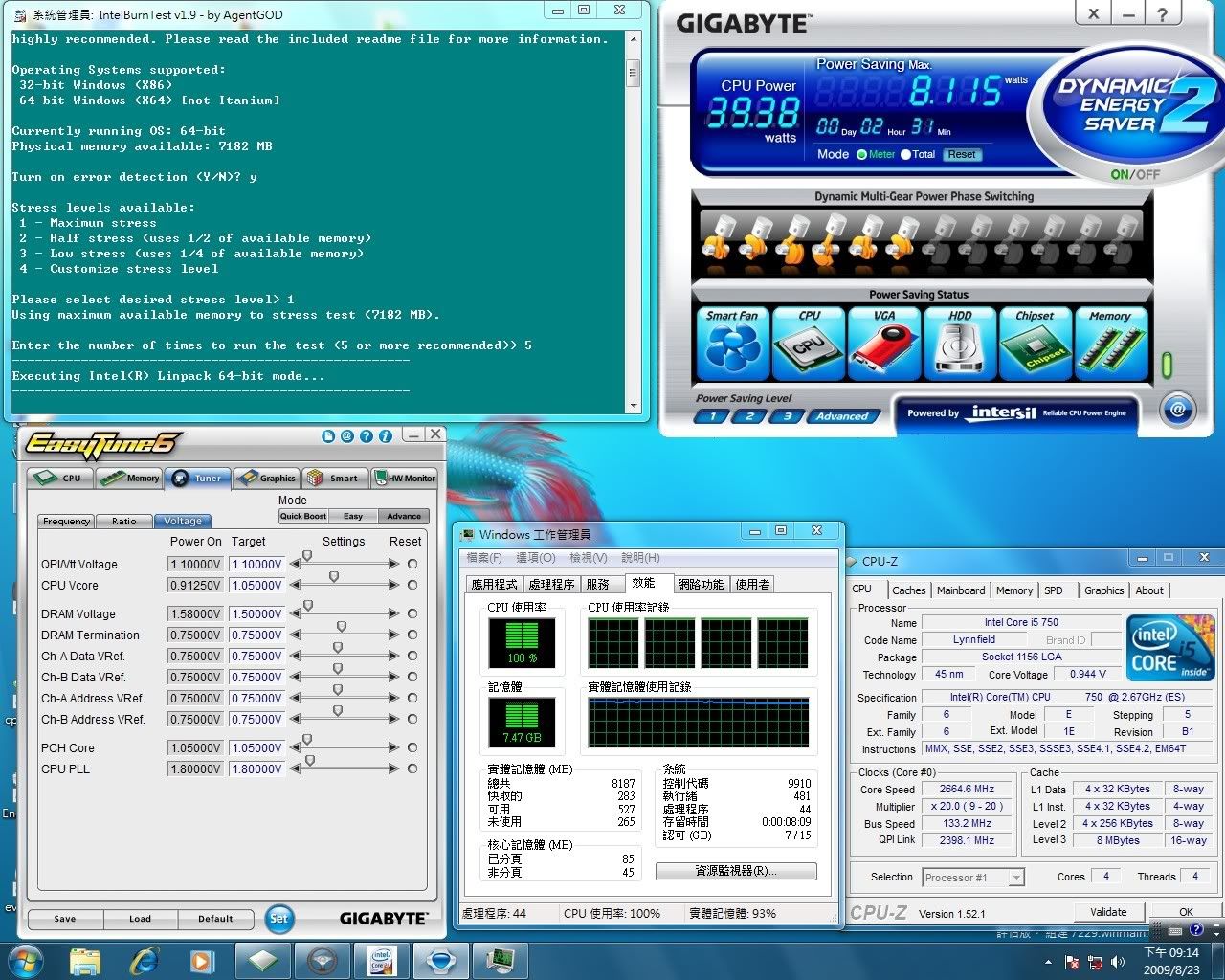1225x980 pixels.
Task: Click the Save button in EasyTune6
Action: tap(65, 919)
